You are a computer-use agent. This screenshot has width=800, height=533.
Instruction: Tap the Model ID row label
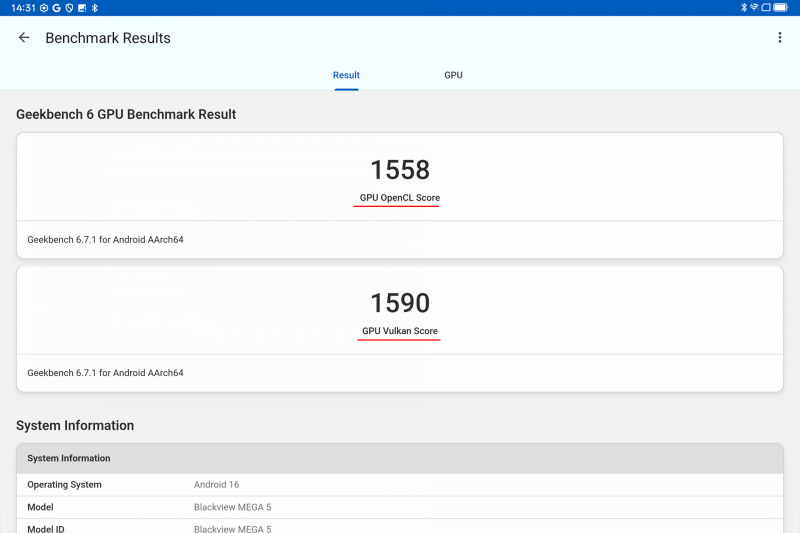(46, 529)
